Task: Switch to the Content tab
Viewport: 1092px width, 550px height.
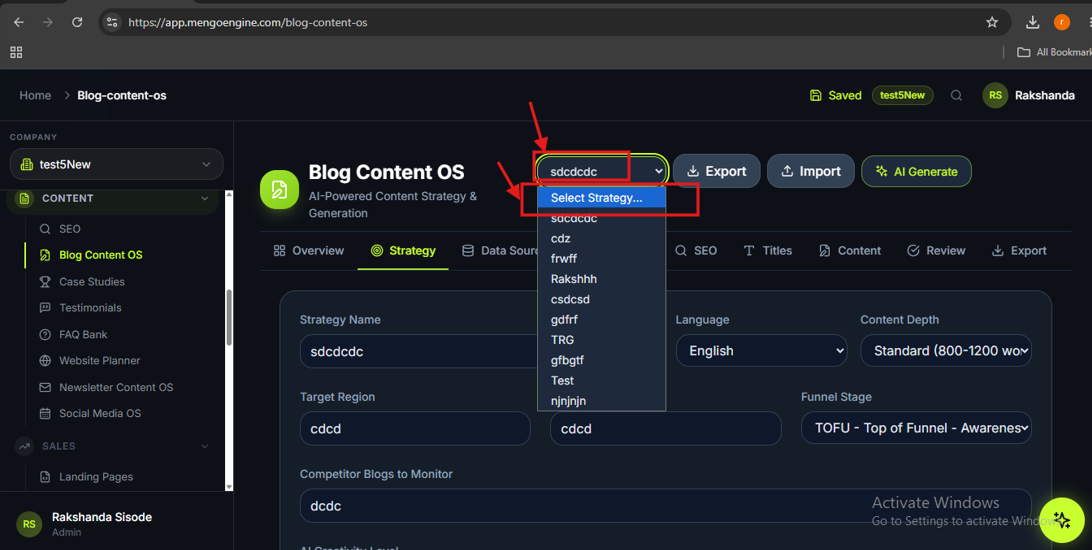Action: click(x=850, y=251)
